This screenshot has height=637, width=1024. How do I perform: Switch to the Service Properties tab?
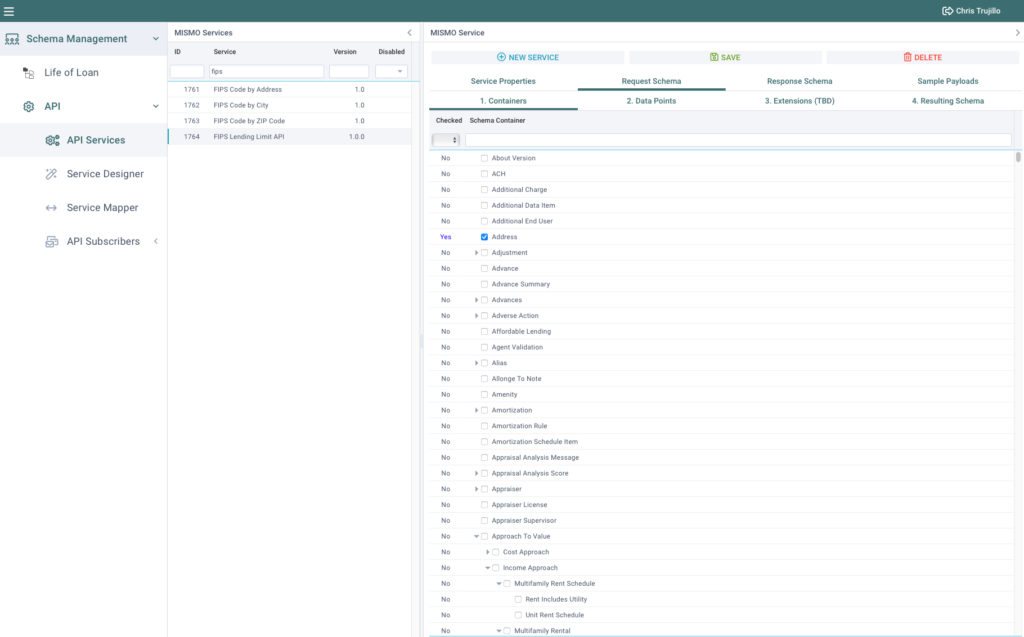pyautogui.click(x=503, y=82)
